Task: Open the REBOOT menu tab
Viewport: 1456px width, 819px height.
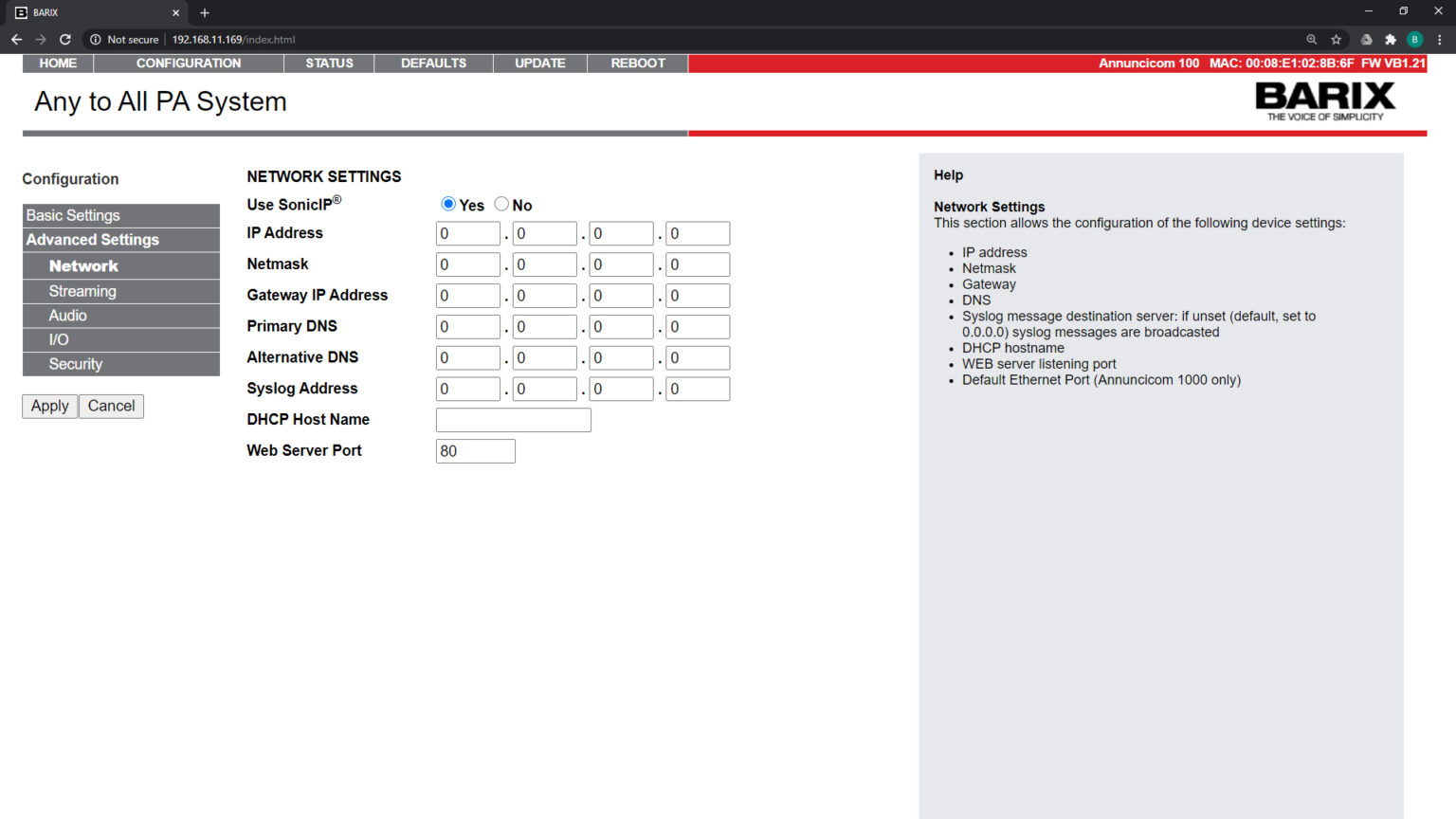Action: click(637, 64)
